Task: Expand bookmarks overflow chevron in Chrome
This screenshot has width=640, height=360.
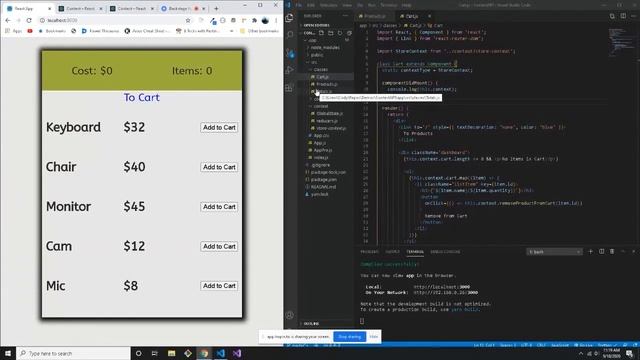Action: 231,31
